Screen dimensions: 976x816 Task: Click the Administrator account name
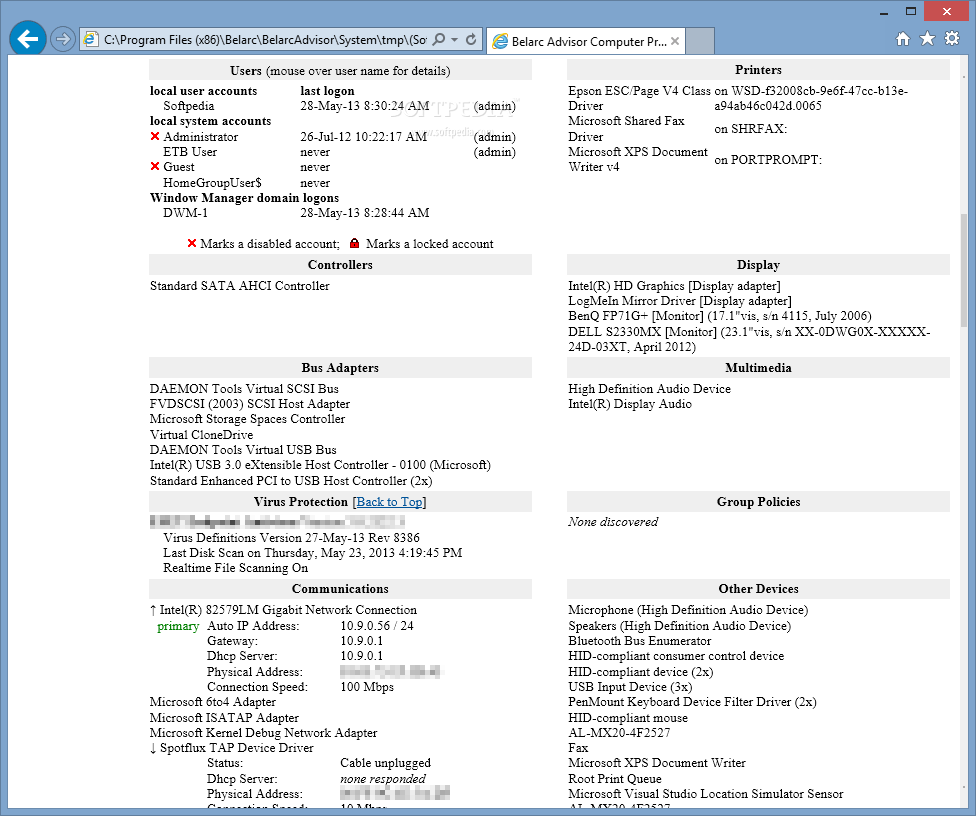point(200,137)
